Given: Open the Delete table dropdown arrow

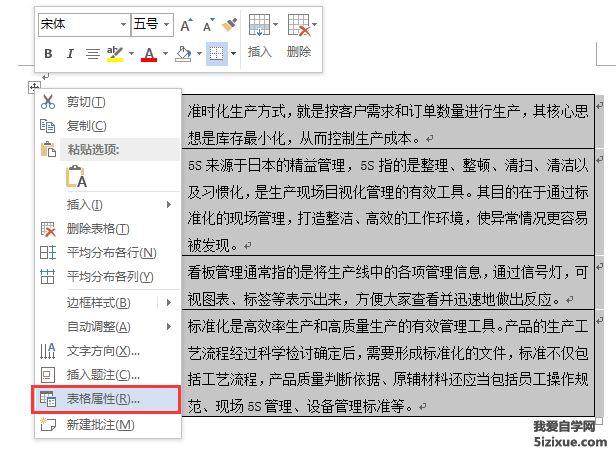Looking at the screenshot, I should (x=314, y=25).
